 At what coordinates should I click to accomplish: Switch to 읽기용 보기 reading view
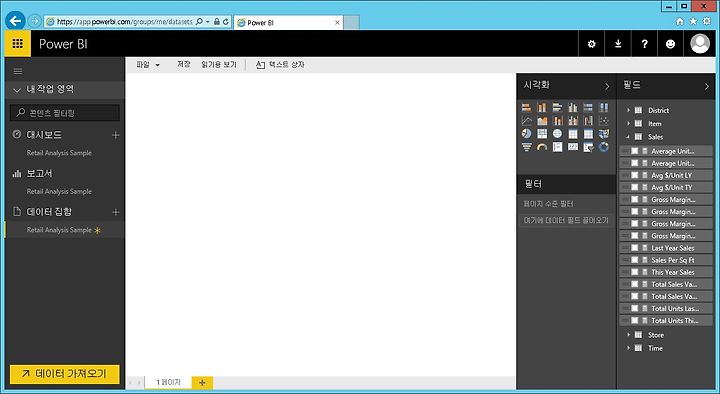click(x=219, y=65)
